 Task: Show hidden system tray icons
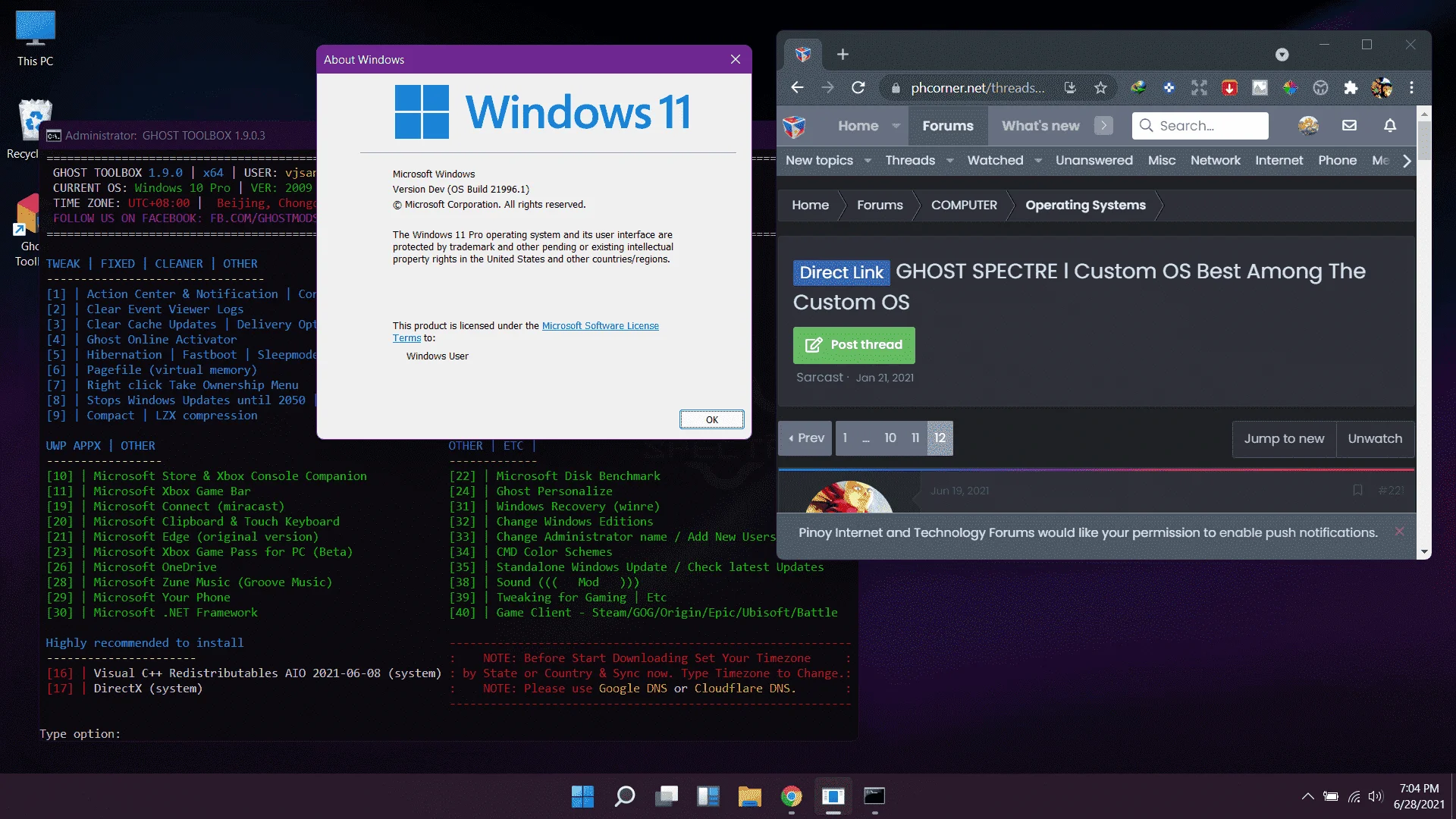coord(1307,796)
